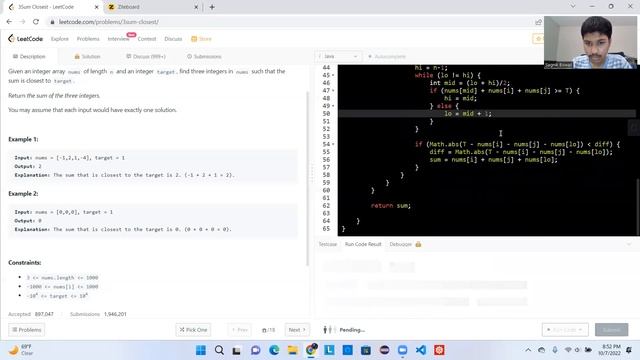The image size is (640, 360).
Task: Click the Constraints heading
Action: tap(24, 262)
